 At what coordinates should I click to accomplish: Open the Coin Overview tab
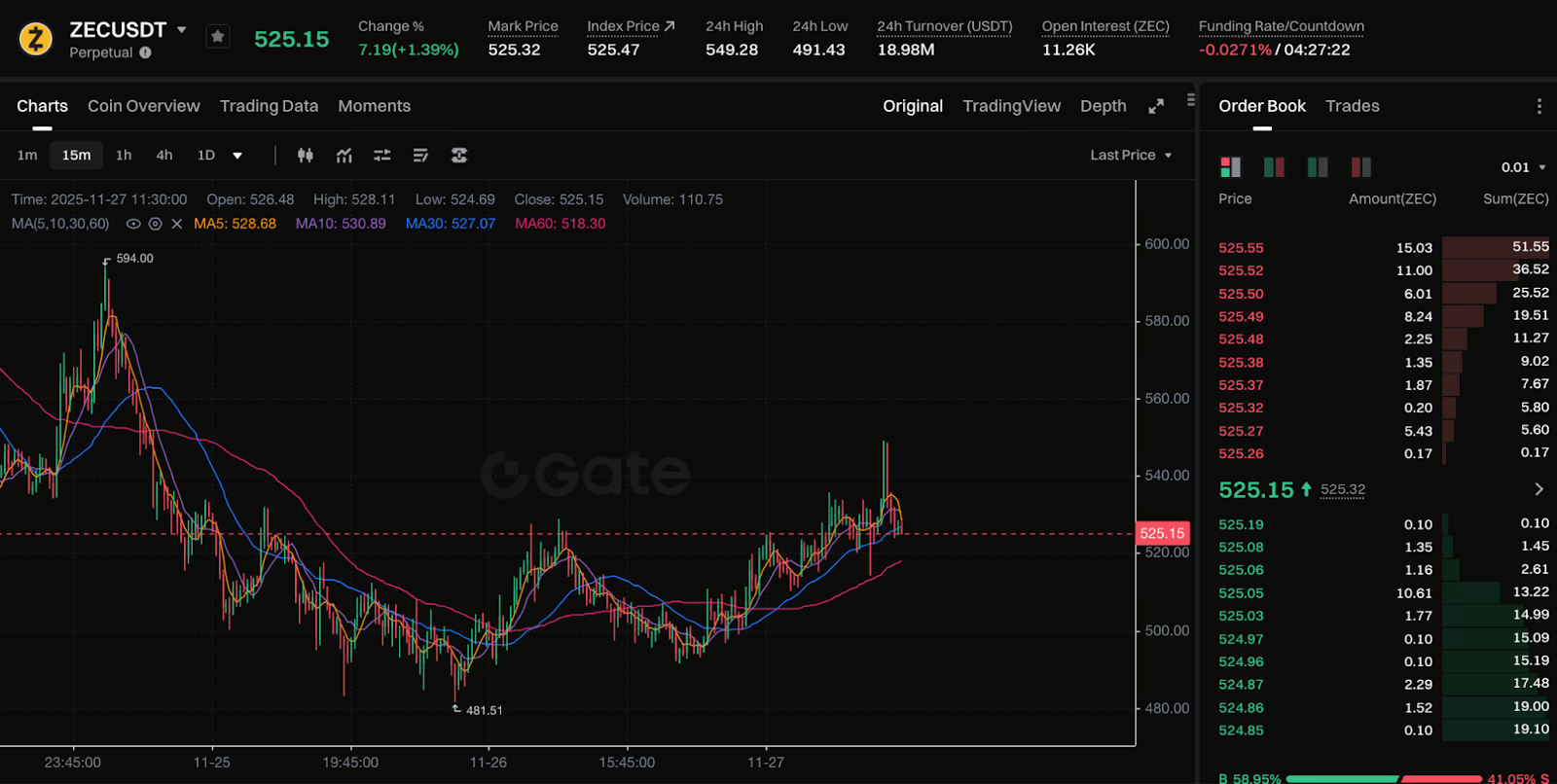(144, 106)
